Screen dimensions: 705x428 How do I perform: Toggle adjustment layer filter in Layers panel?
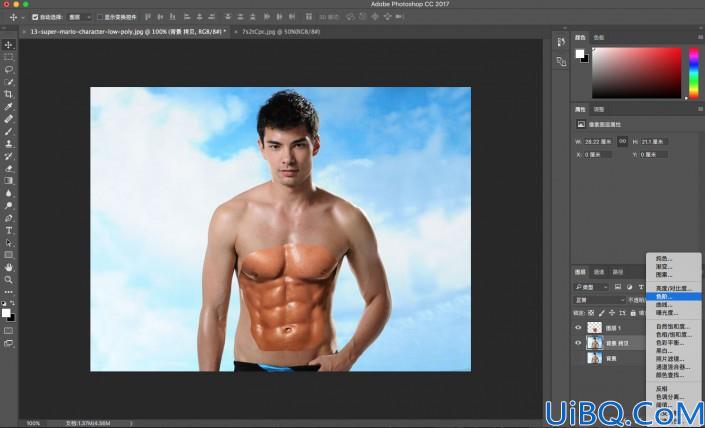pyautogui.click(x=629, y=287)
